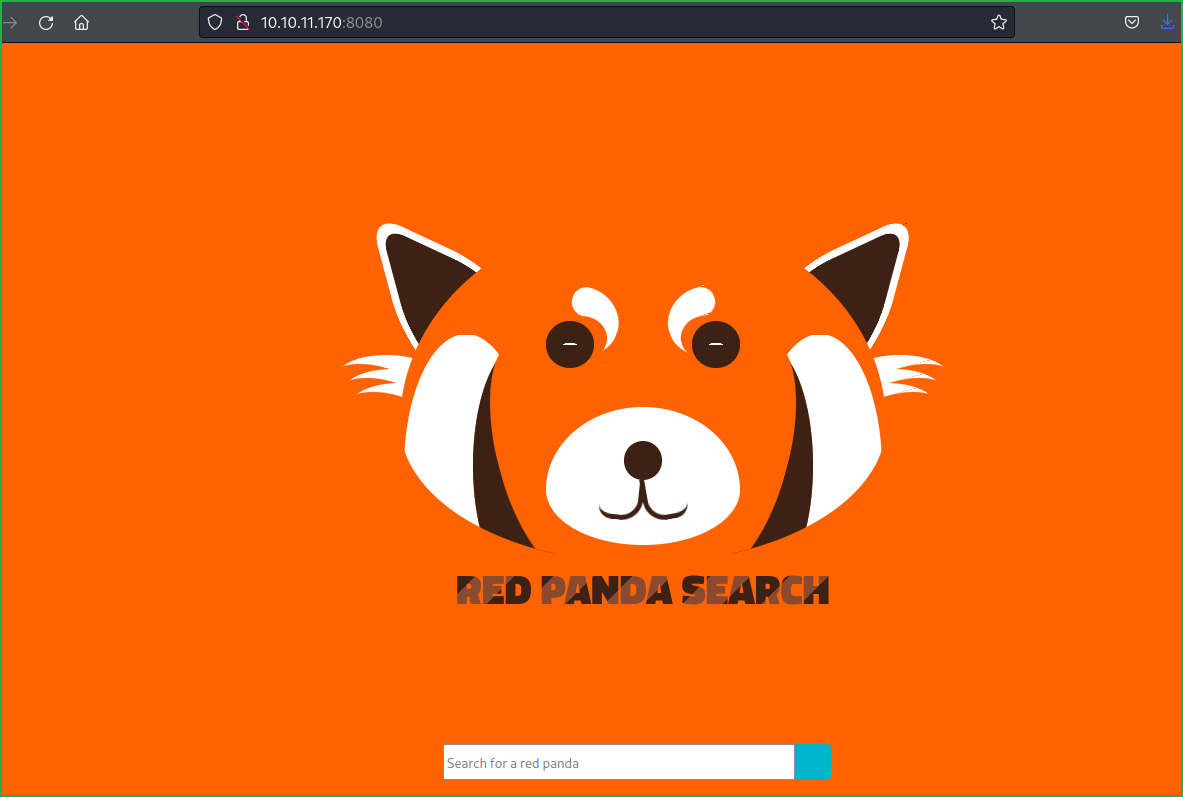This screenshot has width=1183, height=797.
Task: Click the panda's right eye
Action: pyautogui.click(x=715, y=343)
